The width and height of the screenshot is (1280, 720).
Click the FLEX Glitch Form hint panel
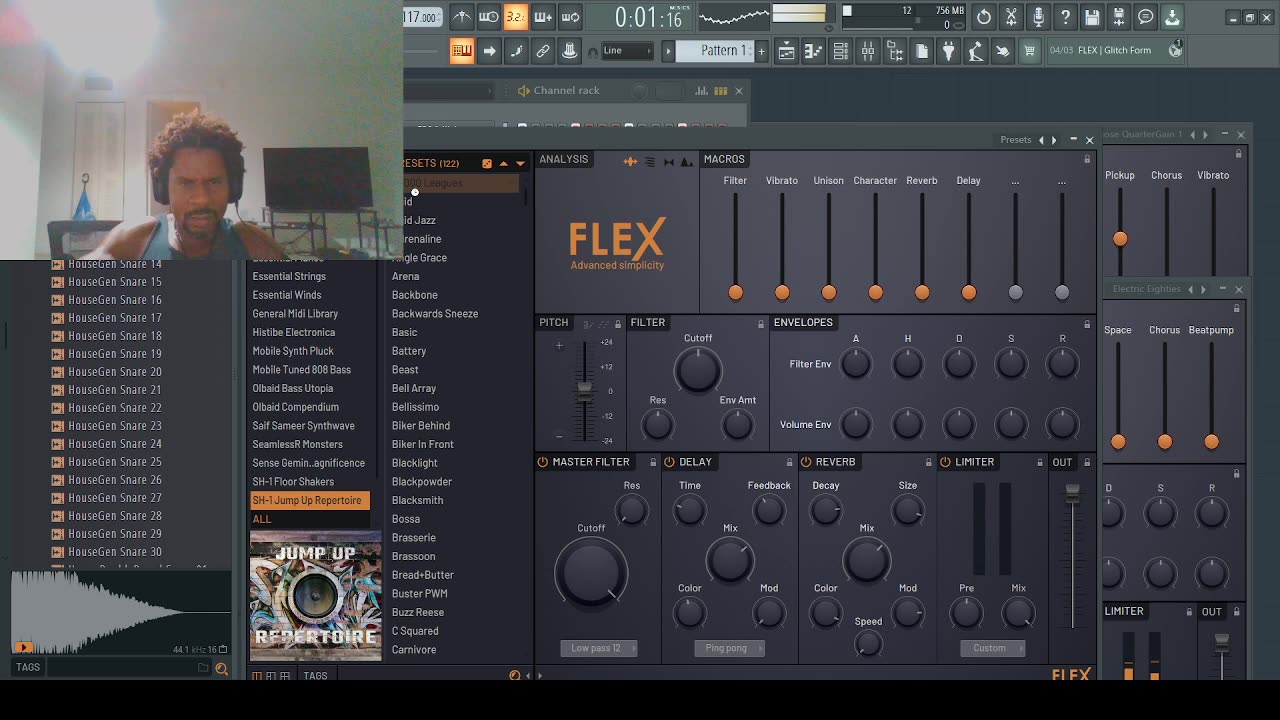pos(1115,50)
